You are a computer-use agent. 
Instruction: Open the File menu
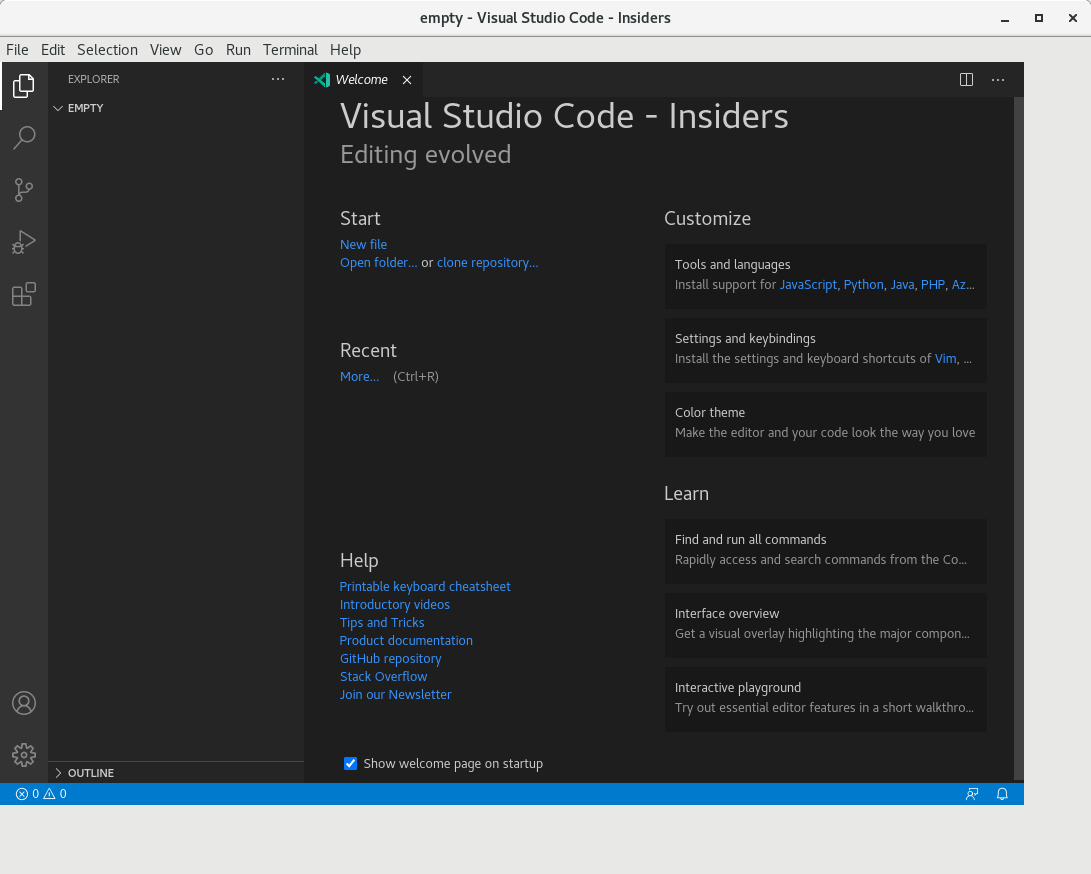click(x=17, y=50)
